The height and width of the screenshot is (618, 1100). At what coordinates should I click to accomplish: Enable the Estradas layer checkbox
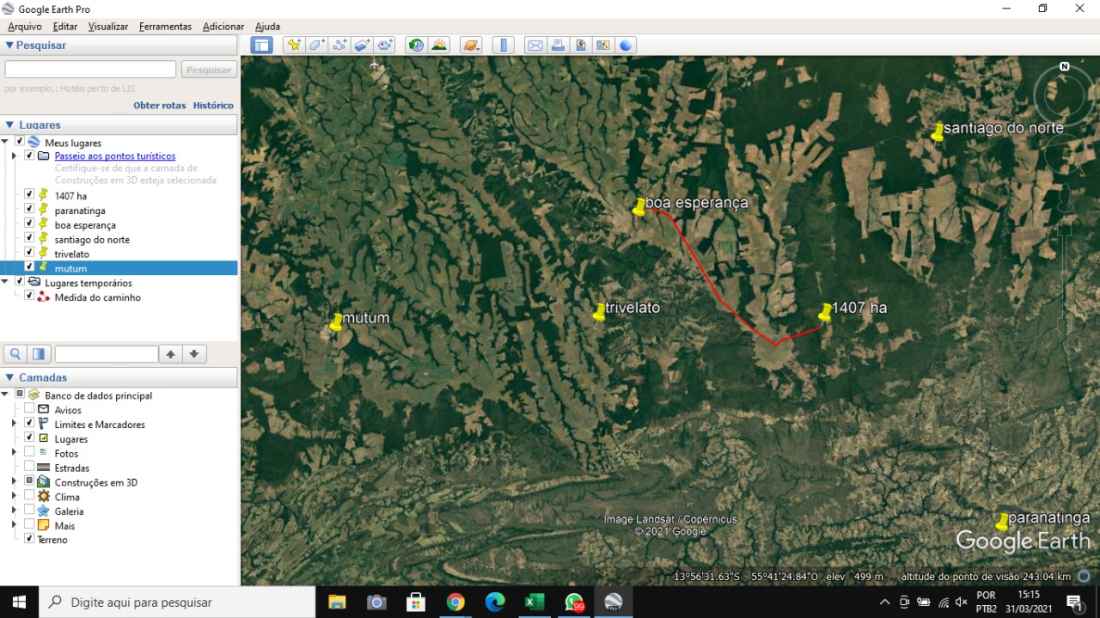pos(29,466)
